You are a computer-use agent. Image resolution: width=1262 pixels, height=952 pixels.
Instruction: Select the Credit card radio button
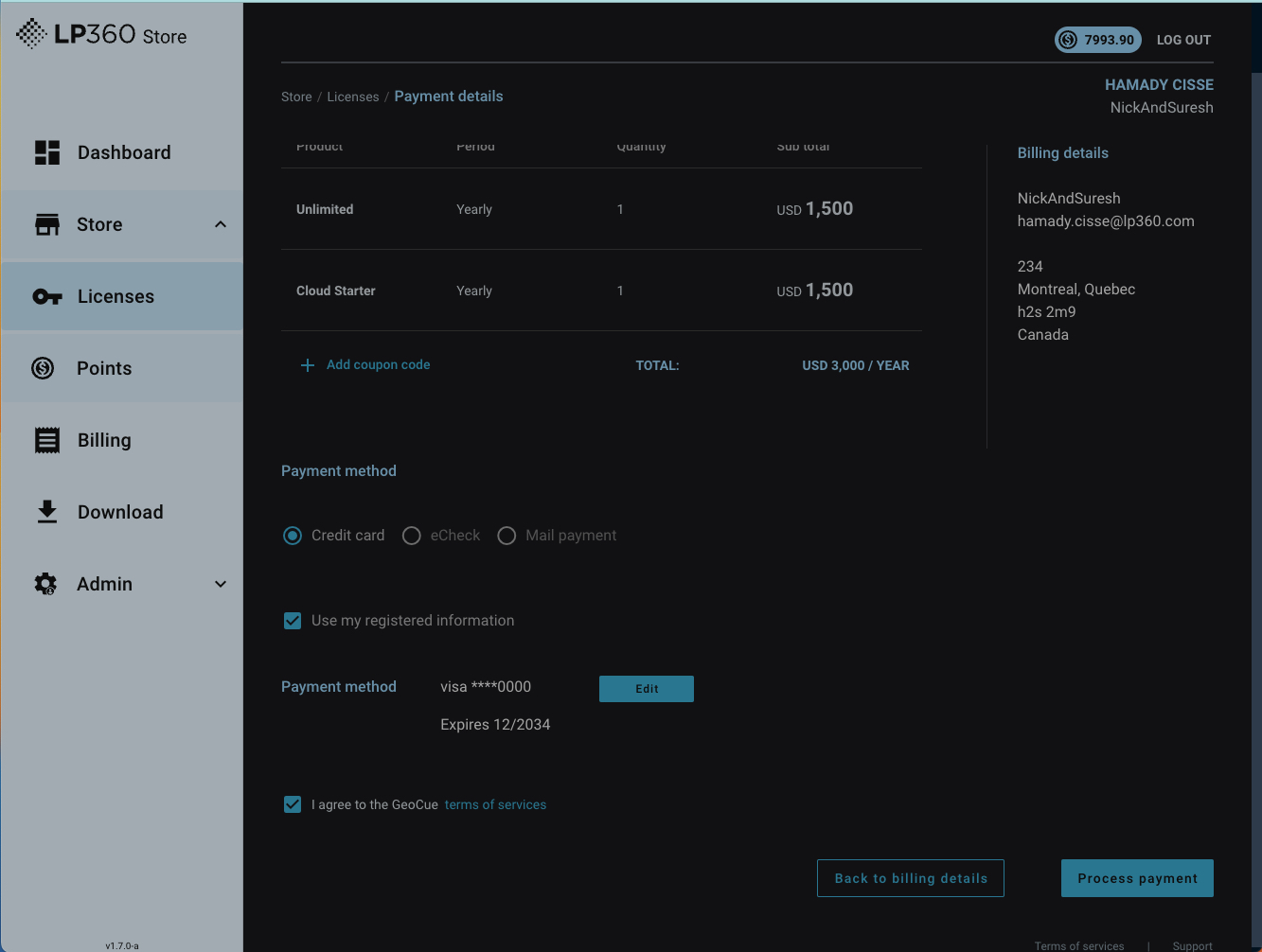coord(293,536)
